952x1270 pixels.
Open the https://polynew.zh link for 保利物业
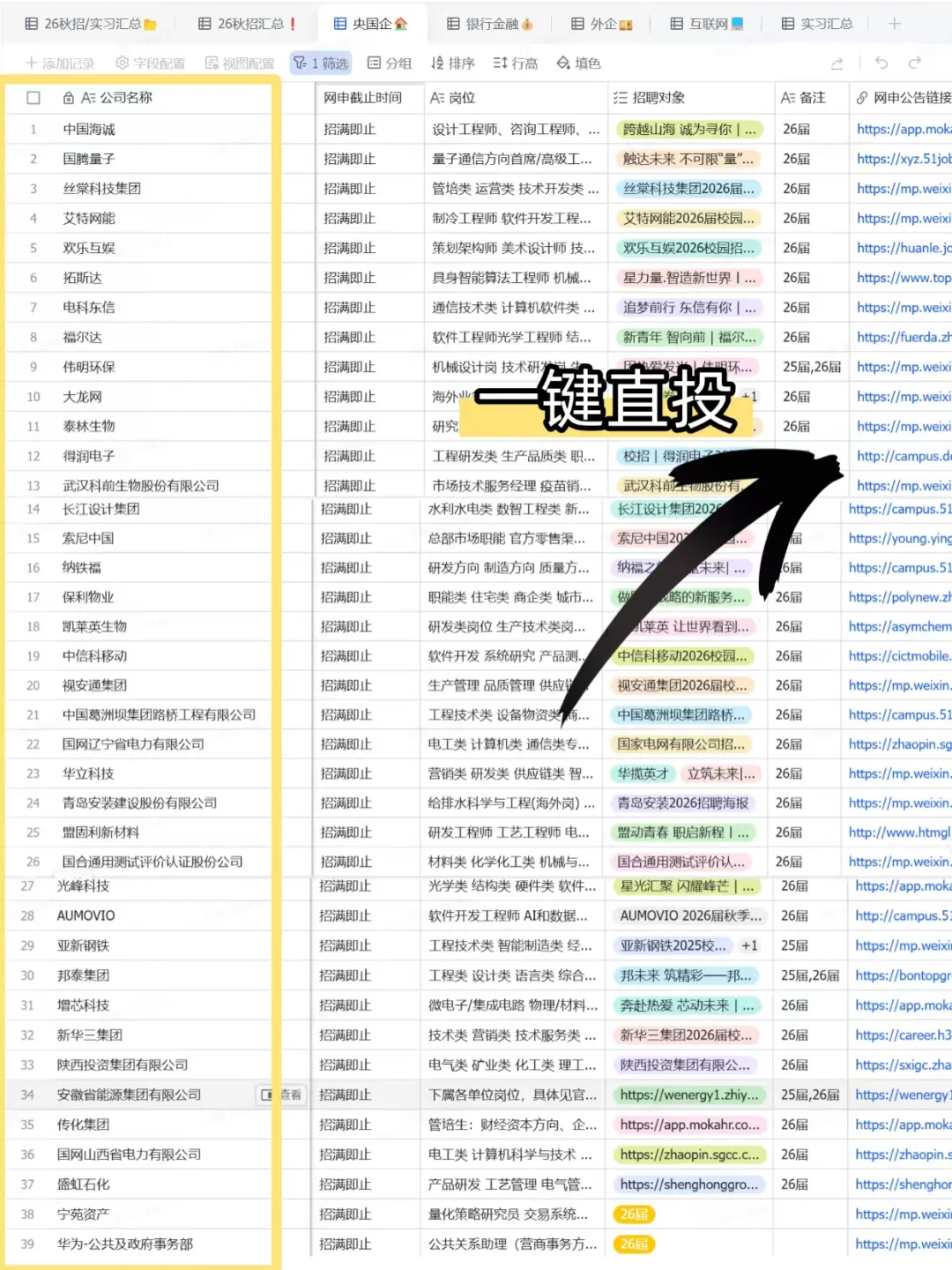(x=900, y=597)
